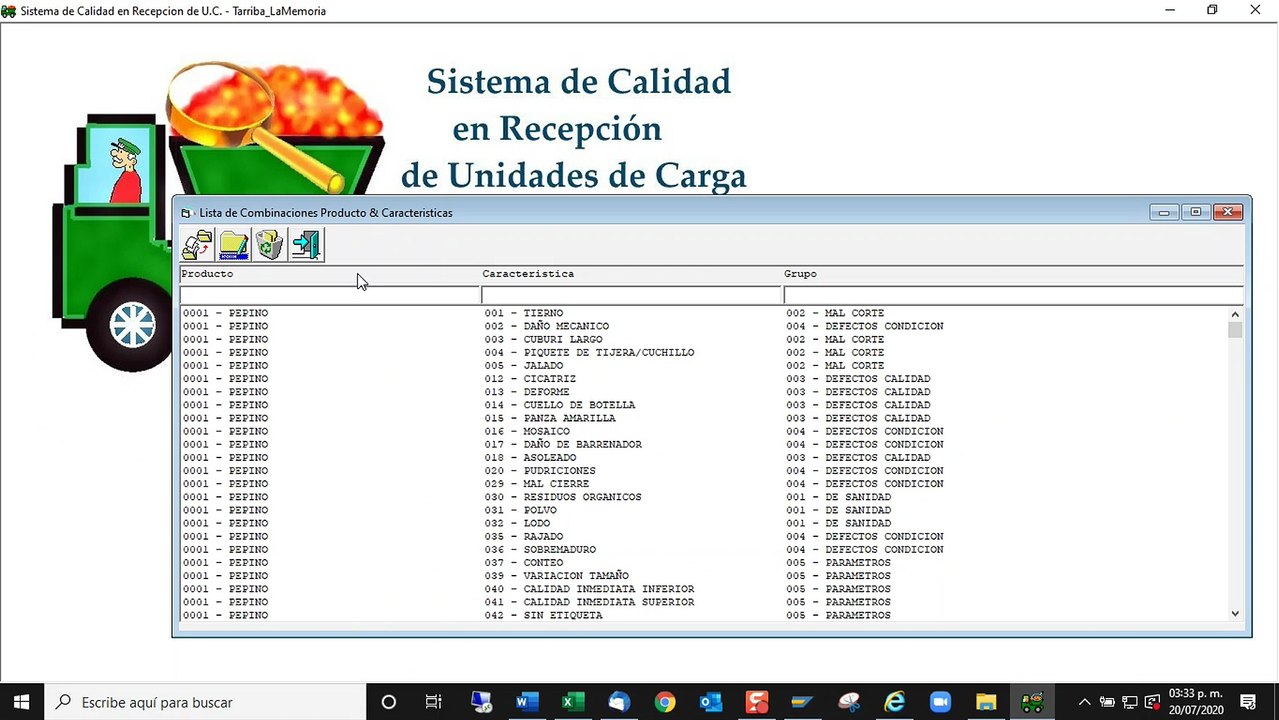Open the notification center icon
This screenshot has height=720, width=1279.
pos(1248,702)
